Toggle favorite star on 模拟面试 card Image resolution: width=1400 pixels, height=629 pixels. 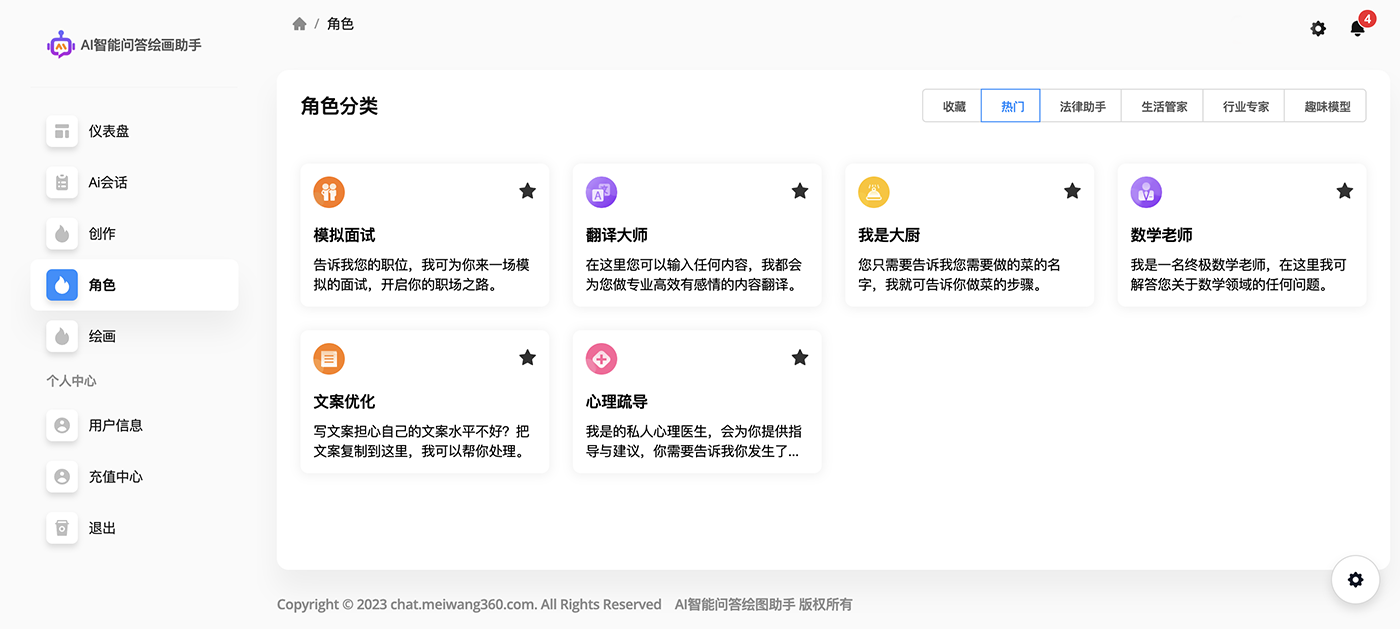click(x=527, y=191)
